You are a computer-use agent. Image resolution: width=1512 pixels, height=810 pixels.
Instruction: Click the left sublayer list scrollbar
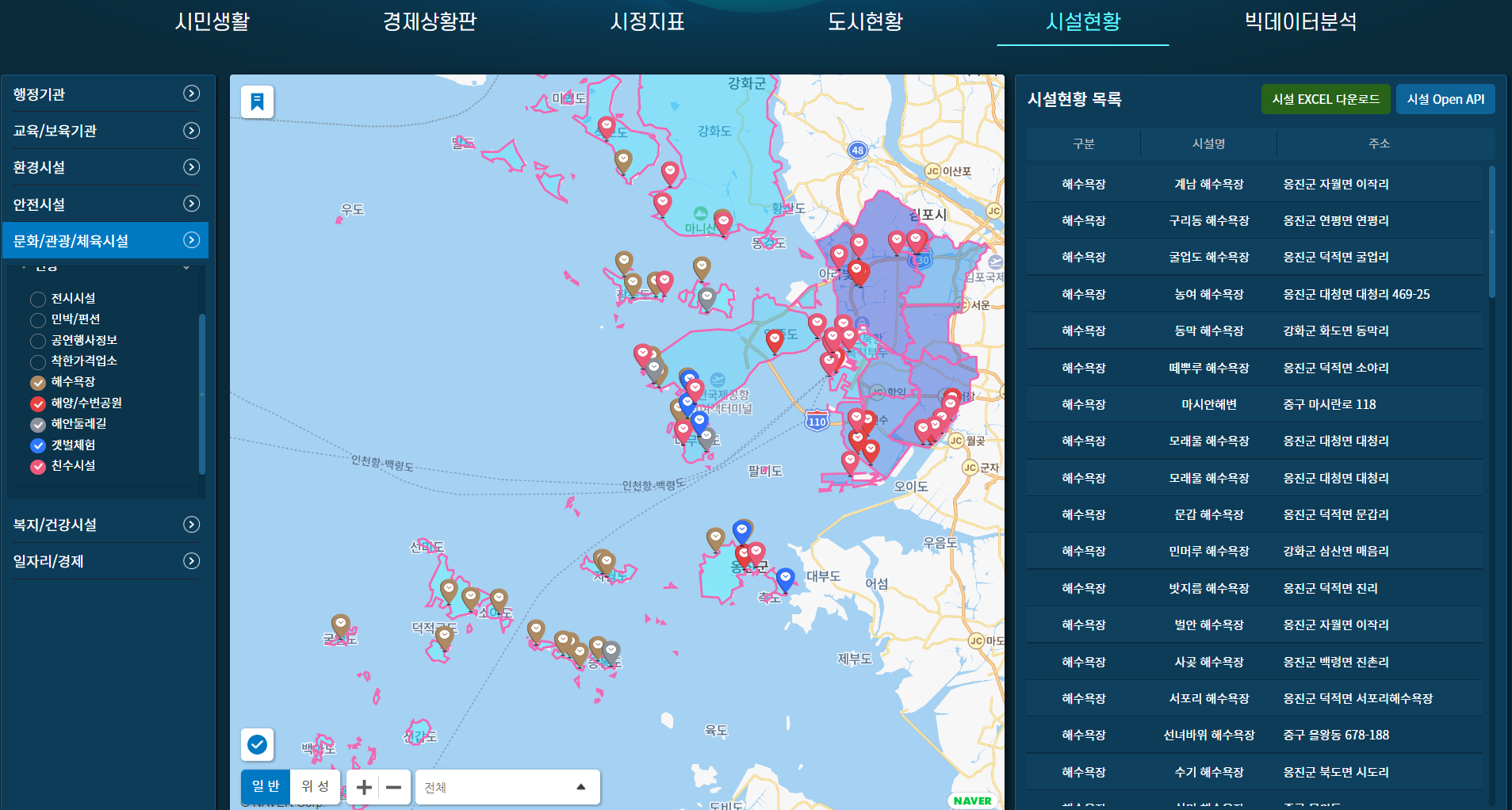tap(202, 394)
